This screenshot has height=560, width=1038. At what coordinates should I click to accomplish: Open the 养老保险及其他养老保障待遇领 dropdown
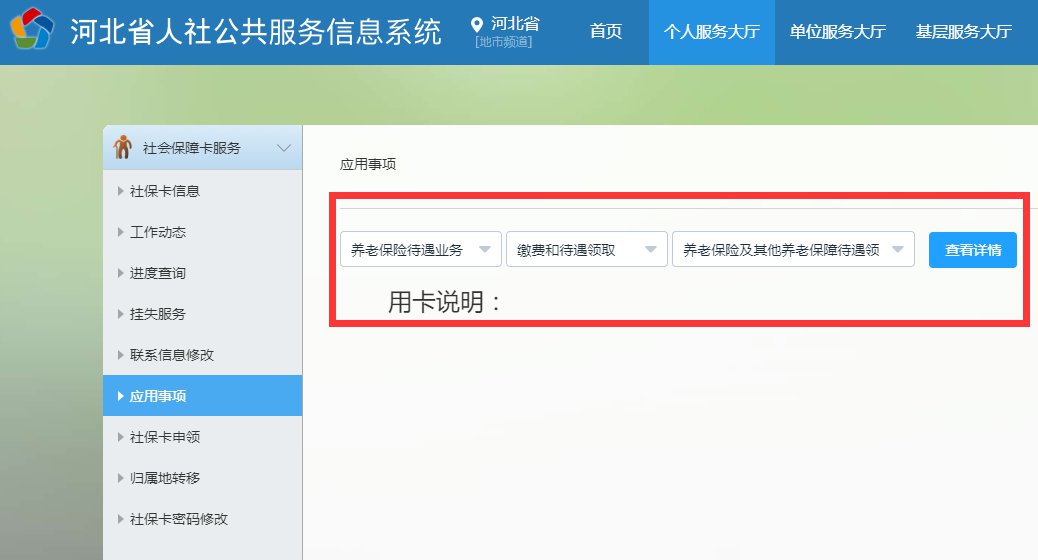[793, 250]
